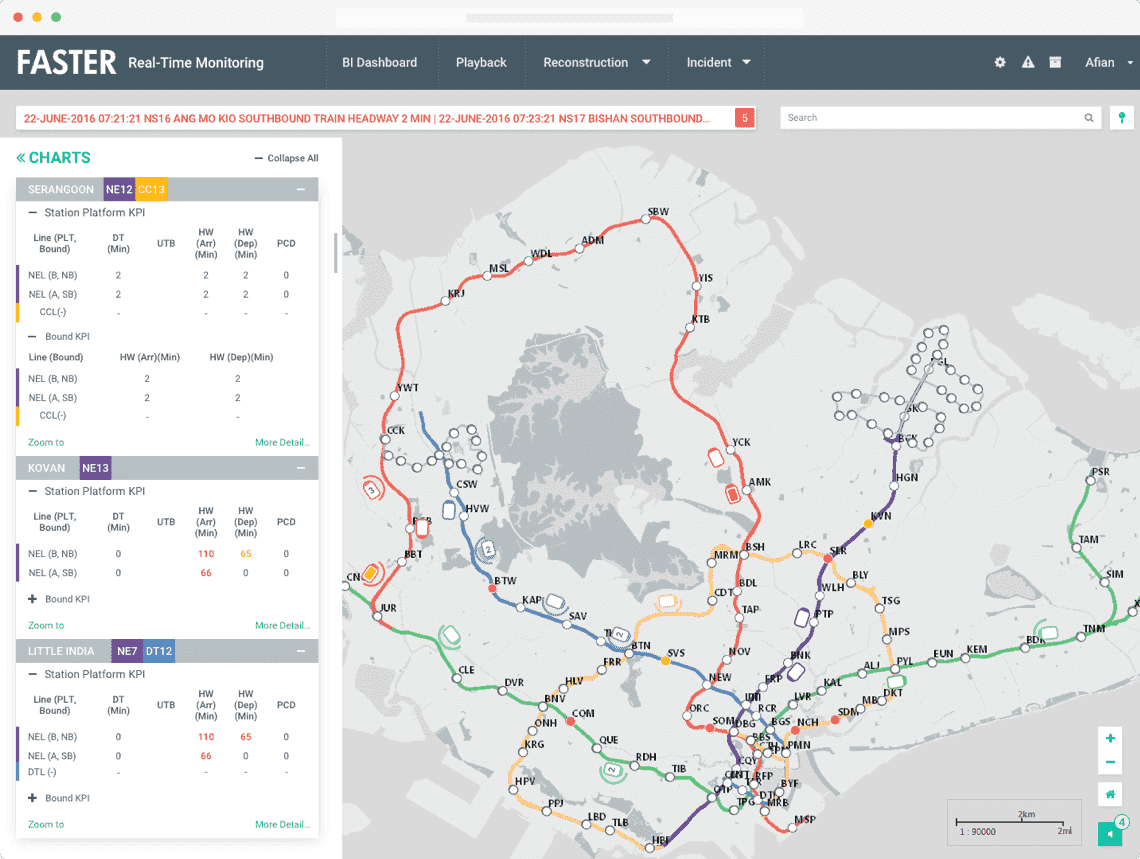The width and height of the screenshot is (1140, 859).
Task: Switch to the BI Dashboard tab
Action: 380,62
